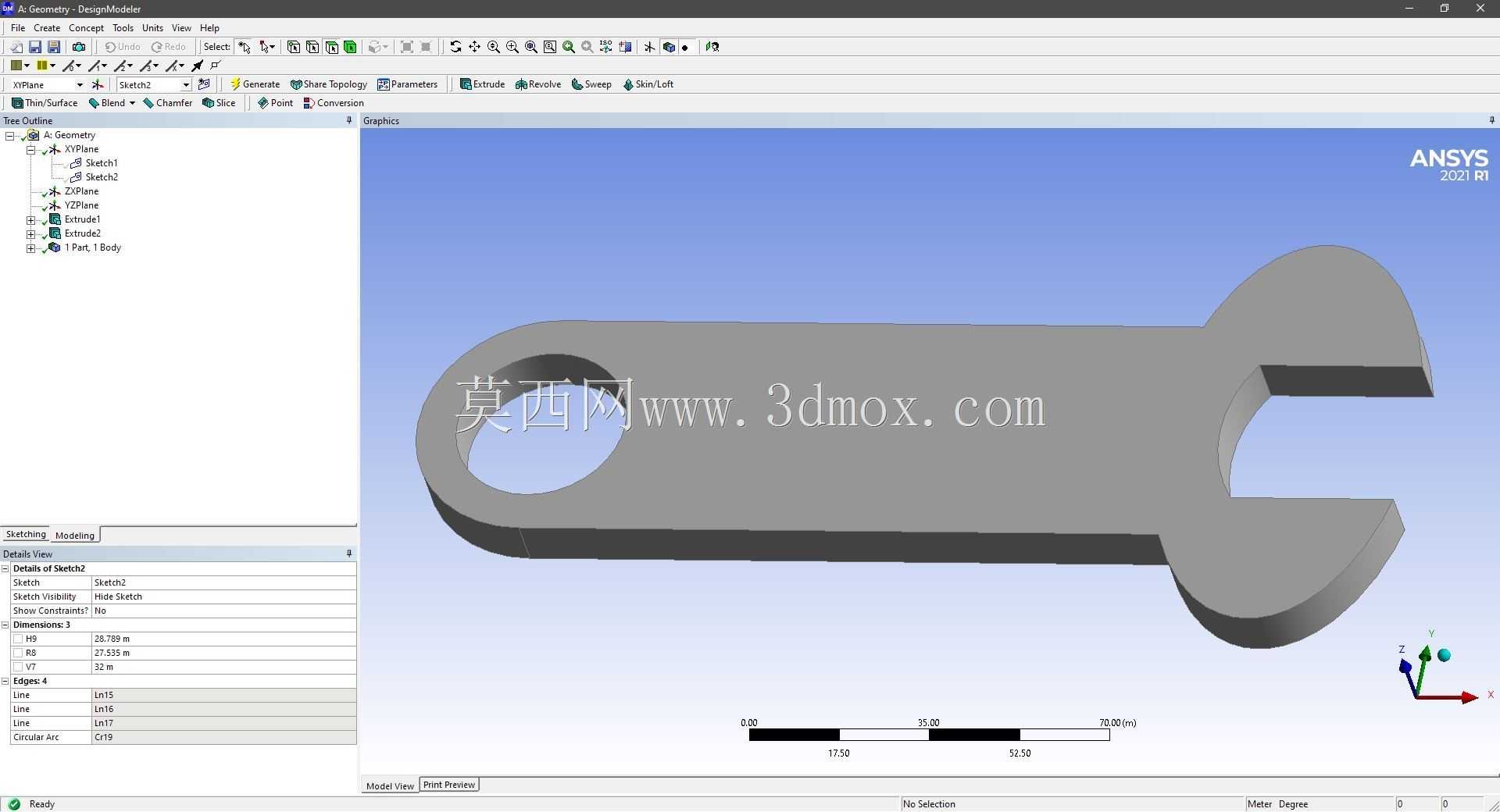Toggle the H9 dimension checkbox

(x=18, y=639)
